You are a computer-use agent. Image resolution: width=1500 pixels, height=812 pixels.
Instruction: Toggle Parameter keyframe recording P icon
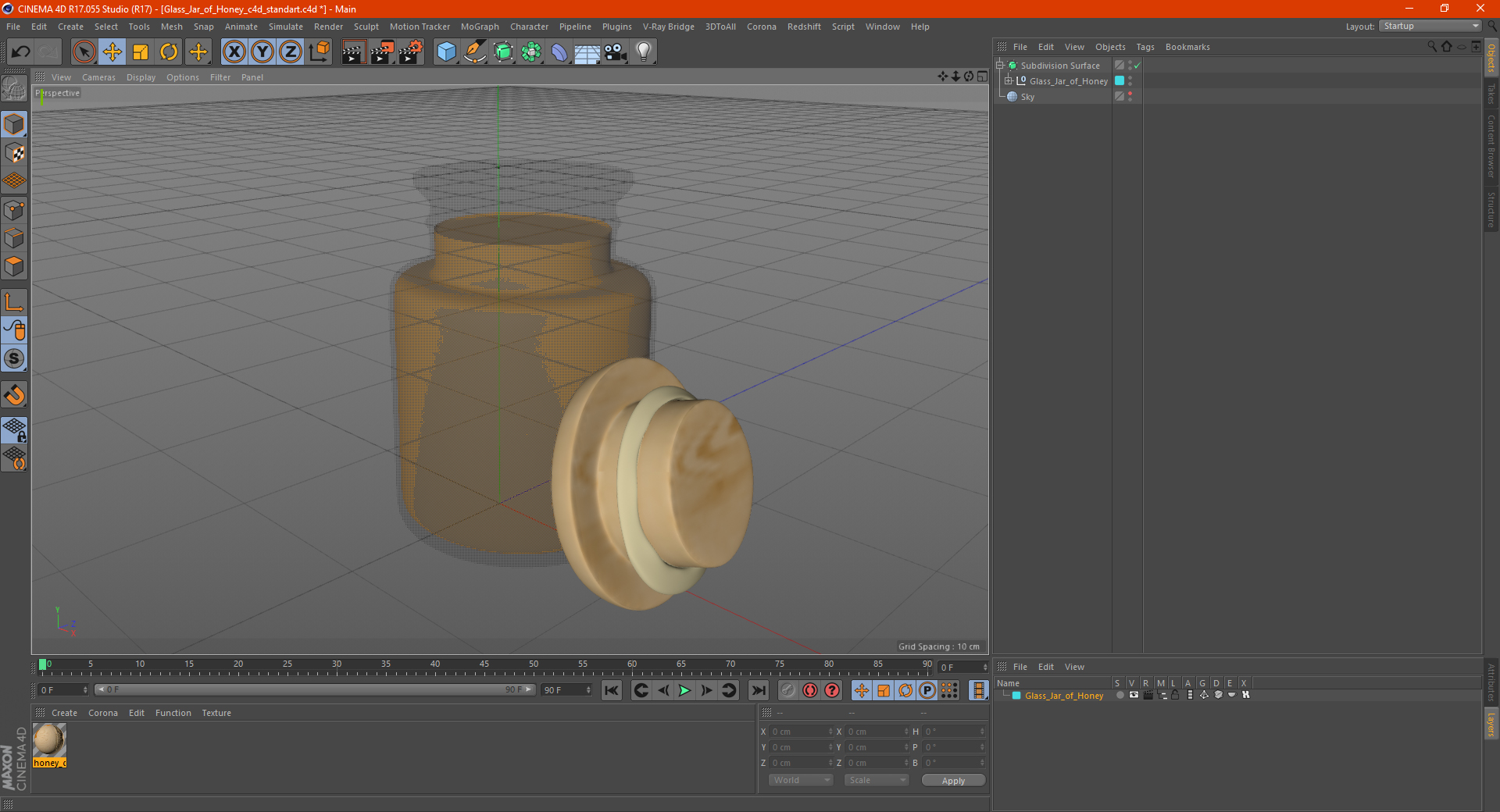point(927,690)
